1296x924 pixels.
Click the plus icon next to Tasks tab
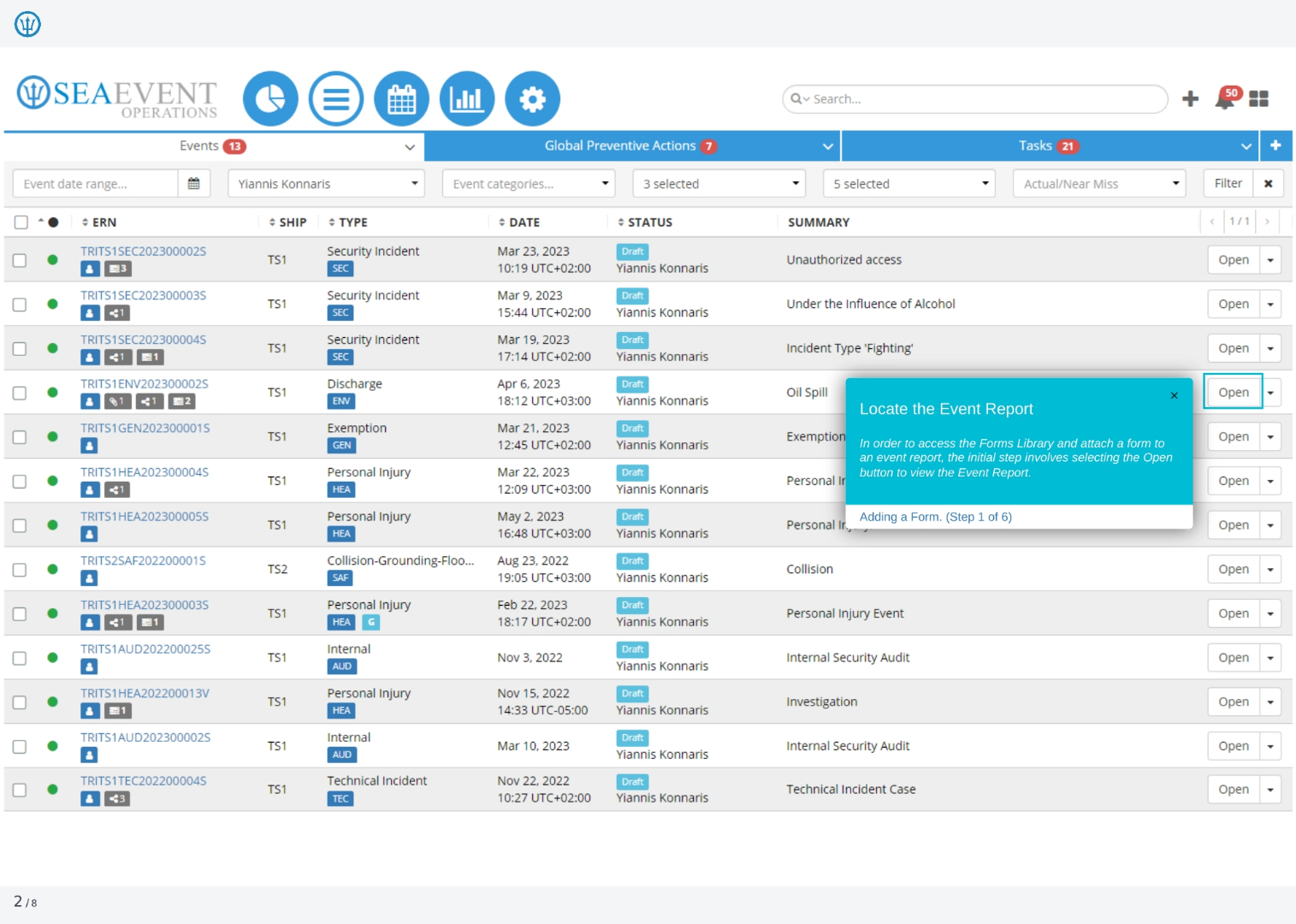tap(1275, 145)
